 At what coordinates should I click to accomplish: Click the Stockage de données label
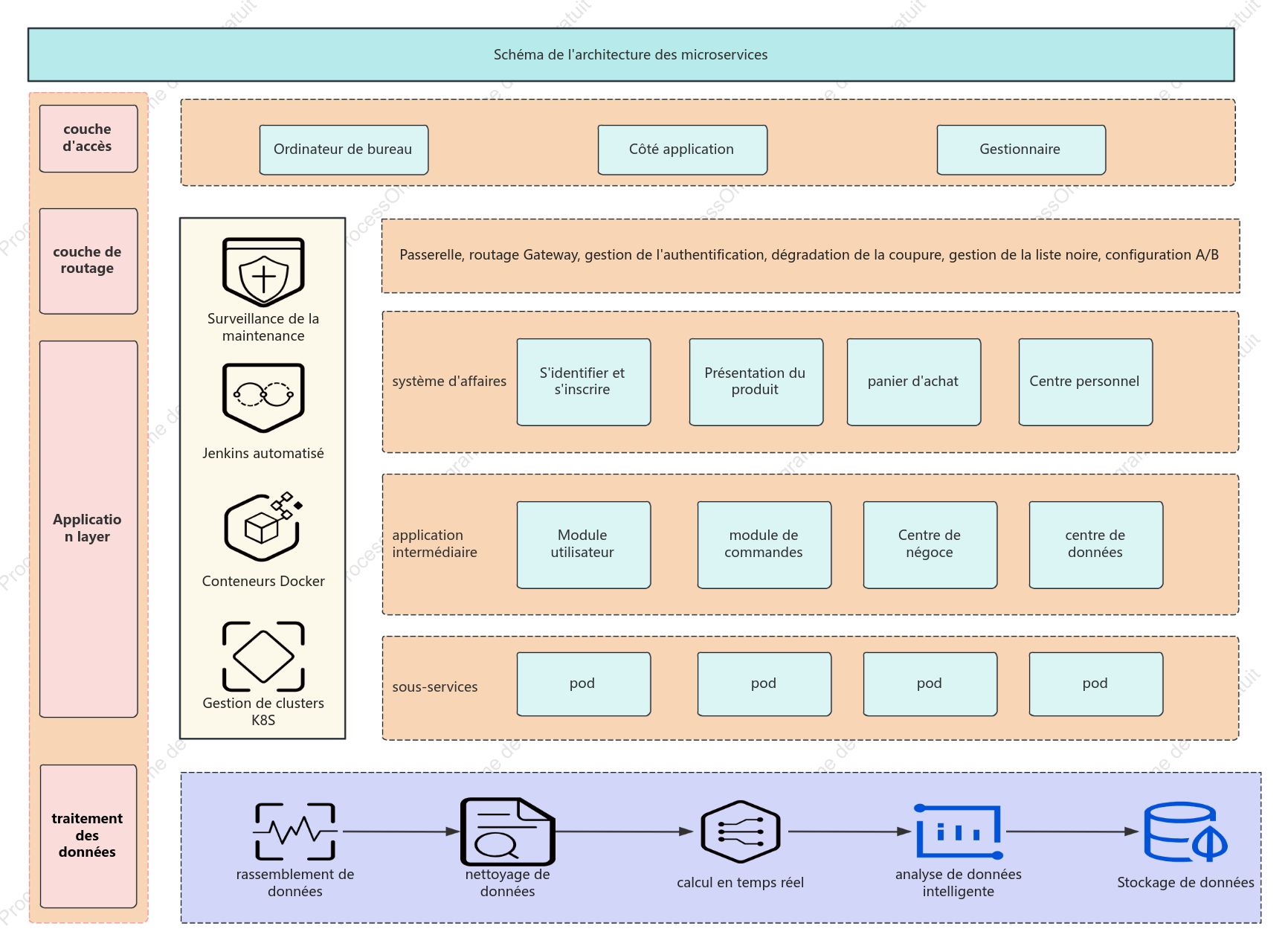[1185, 883]
